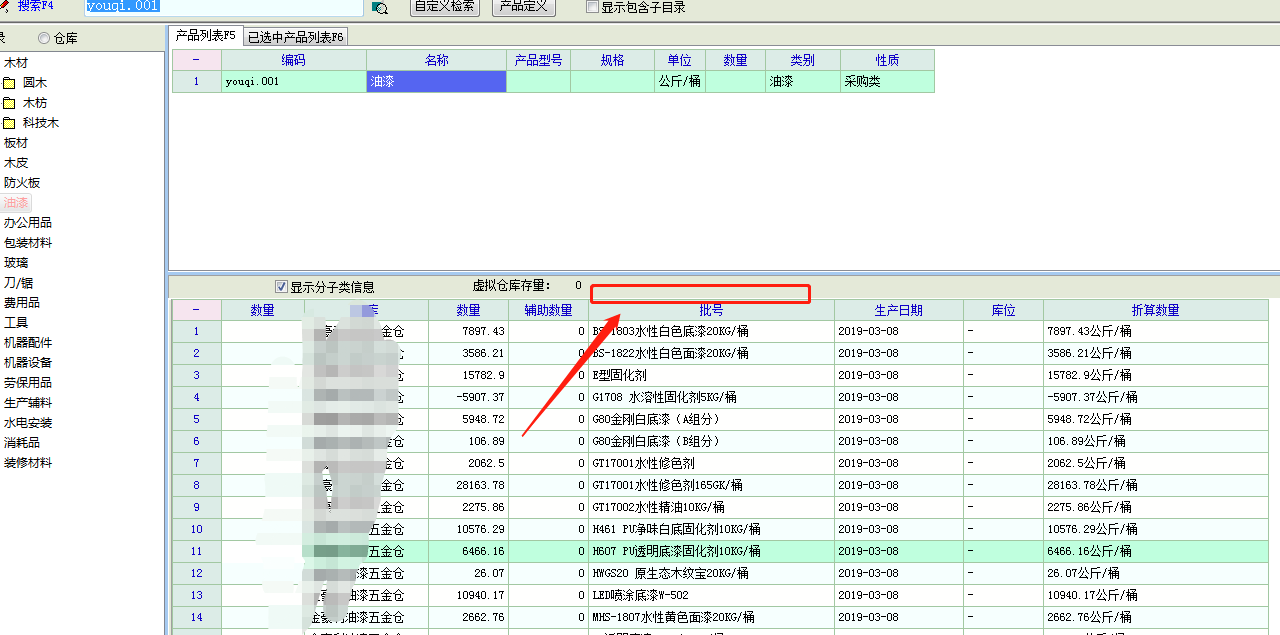Open the 科技木 folder icon
The height and width of the screenshot is (635, 1280).
(9, 123)
